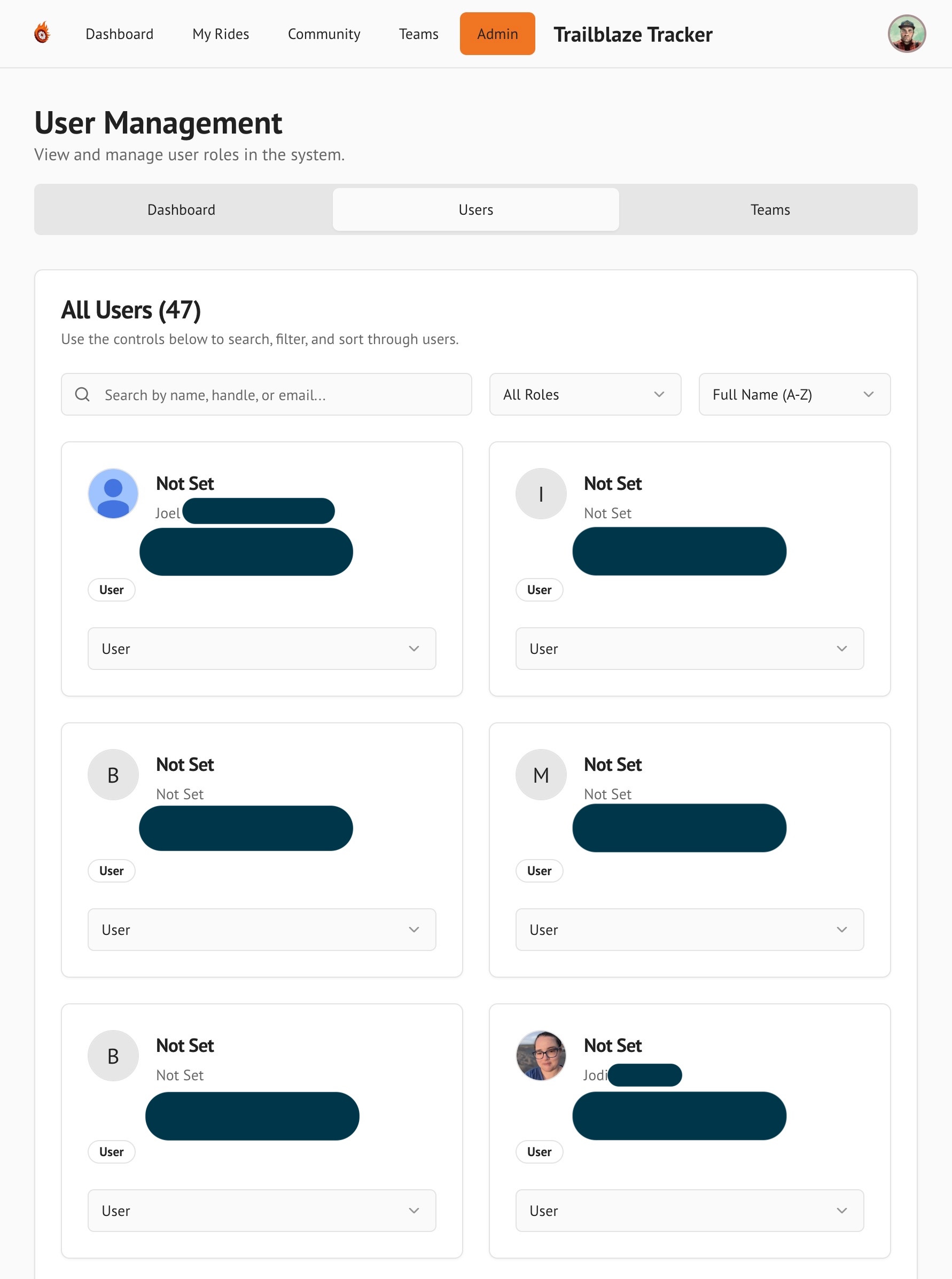
Task: Click the blue default avatar of Joel
Action: point(113,494)
